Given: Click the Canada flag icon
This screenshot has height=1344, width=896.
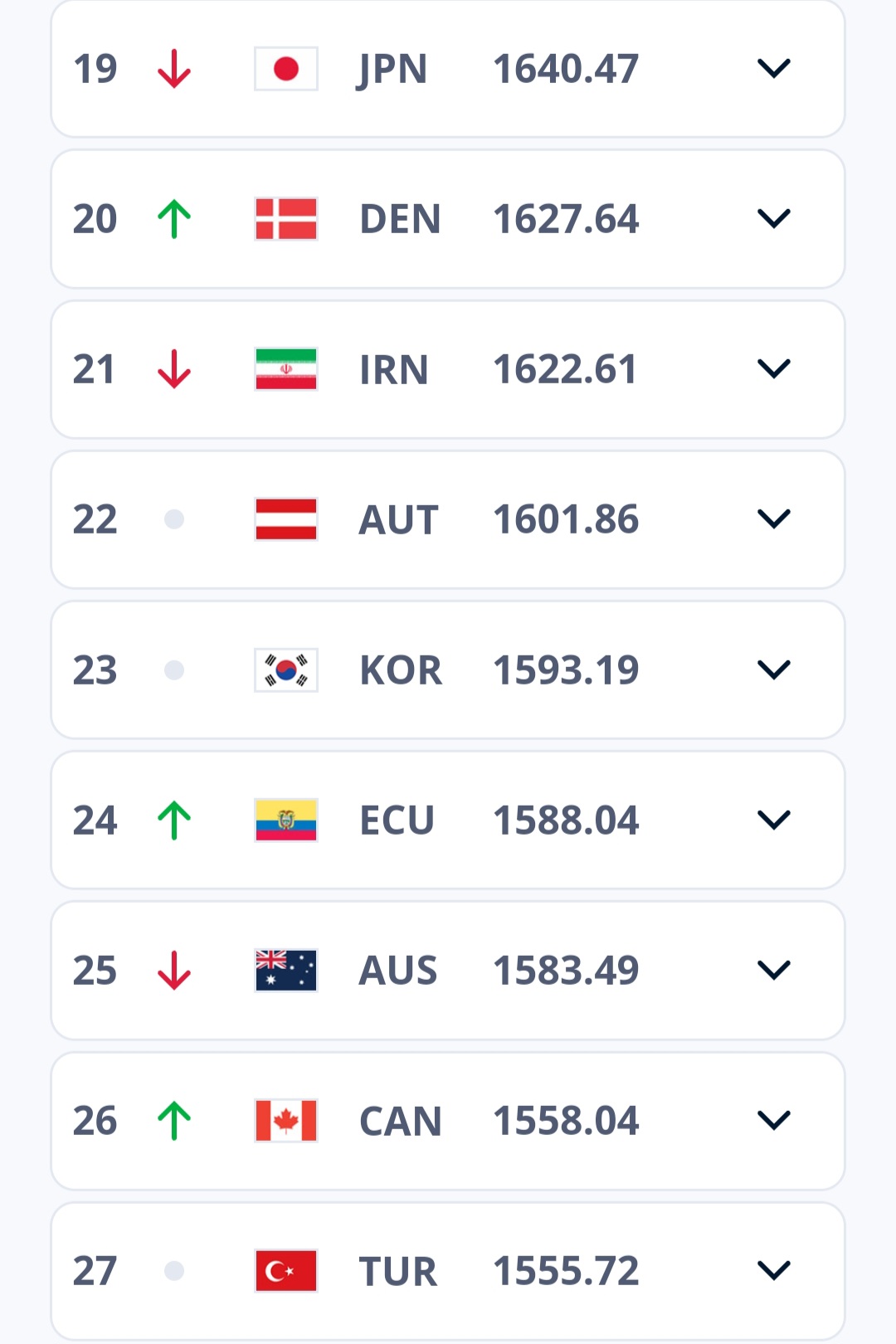Looking at the screenshot, I should (x=286, y=1121).
